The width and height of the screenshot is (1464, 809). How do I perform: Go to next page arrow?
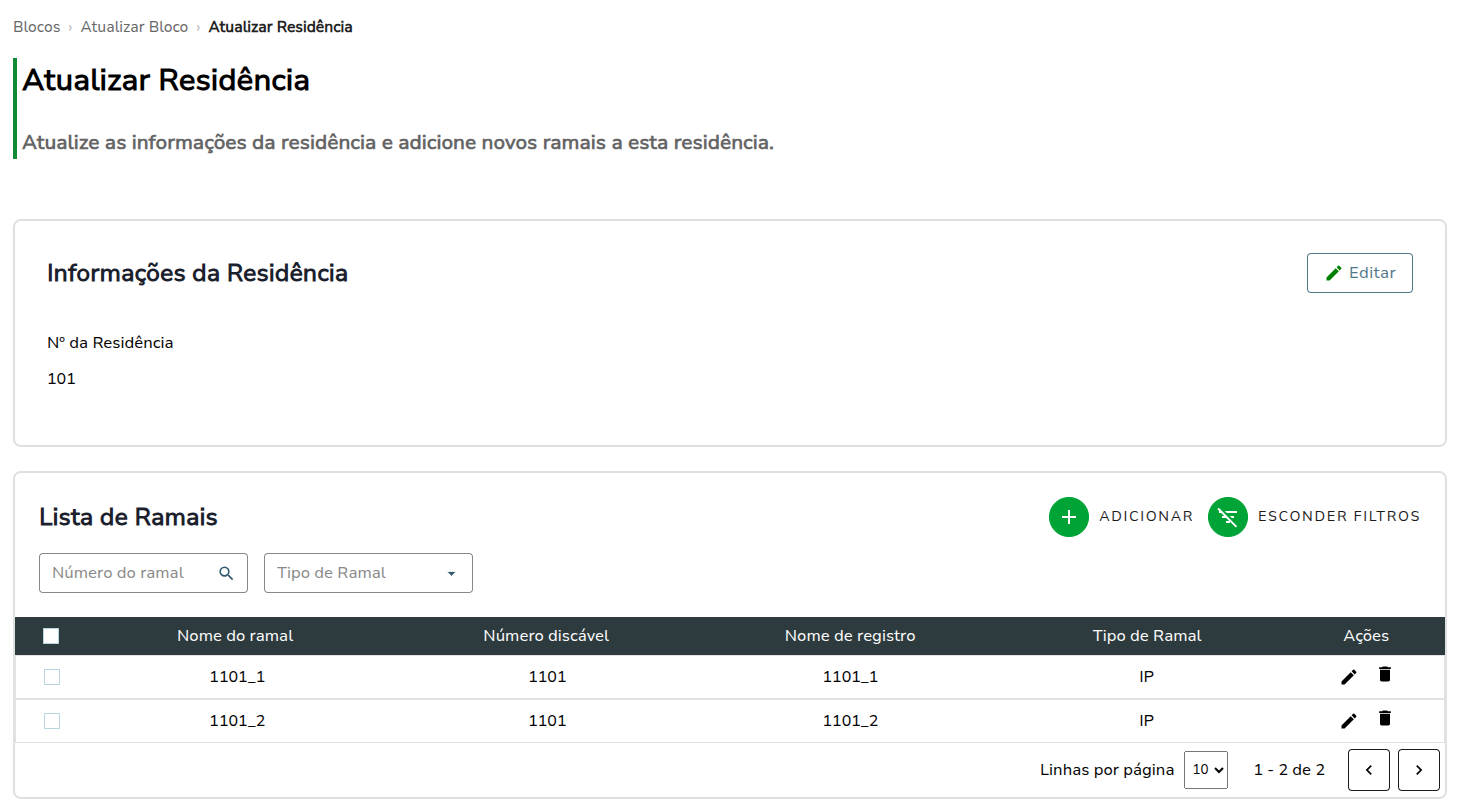click(1419, 770)
